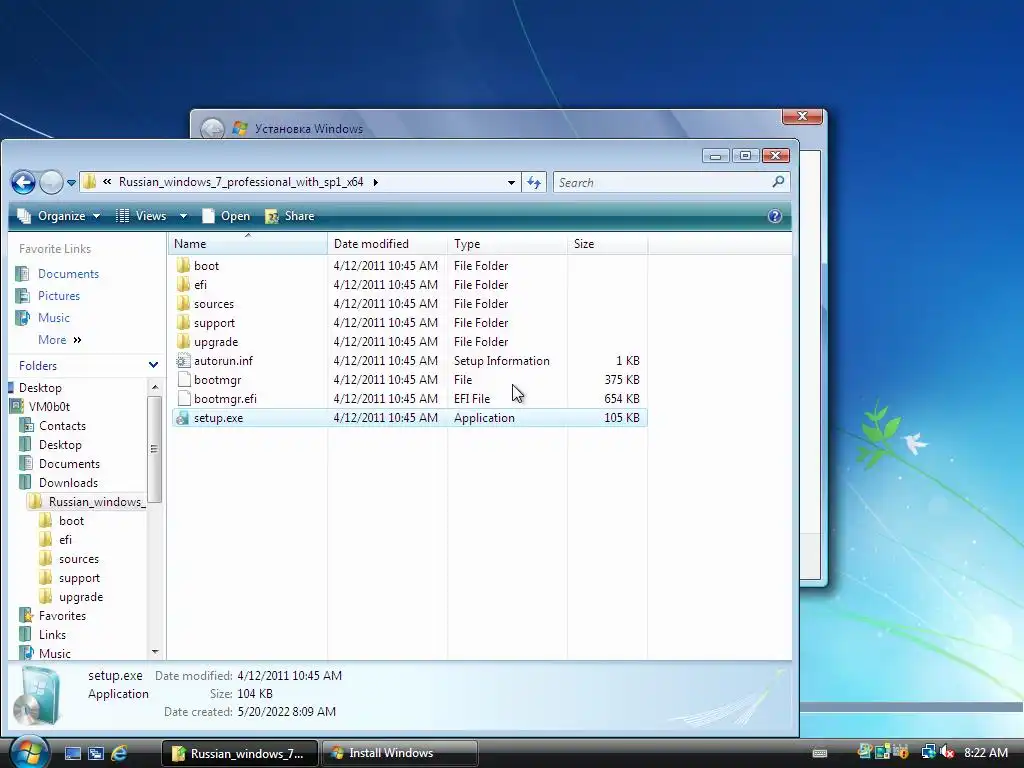Collapse the Folders pane chevron

153,365
